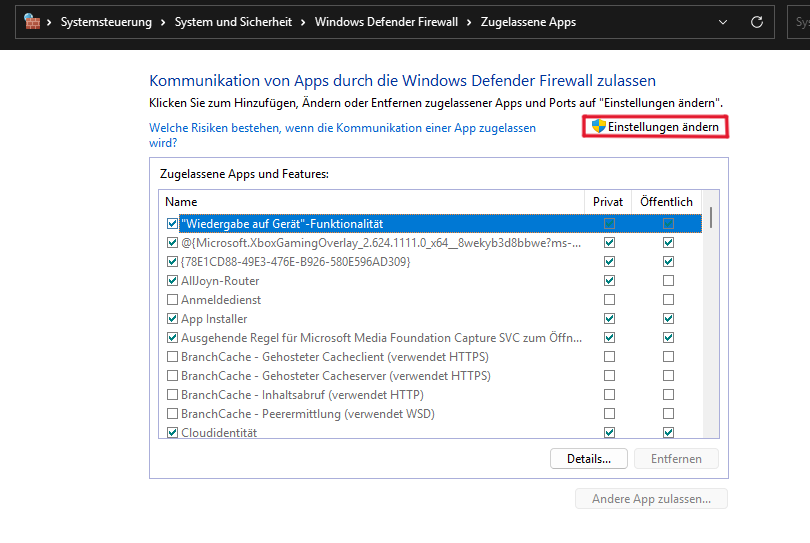810x543 pixels.
Task: Enable Privat checkbox for Anmeldedienst
Action: coord(610,300)
